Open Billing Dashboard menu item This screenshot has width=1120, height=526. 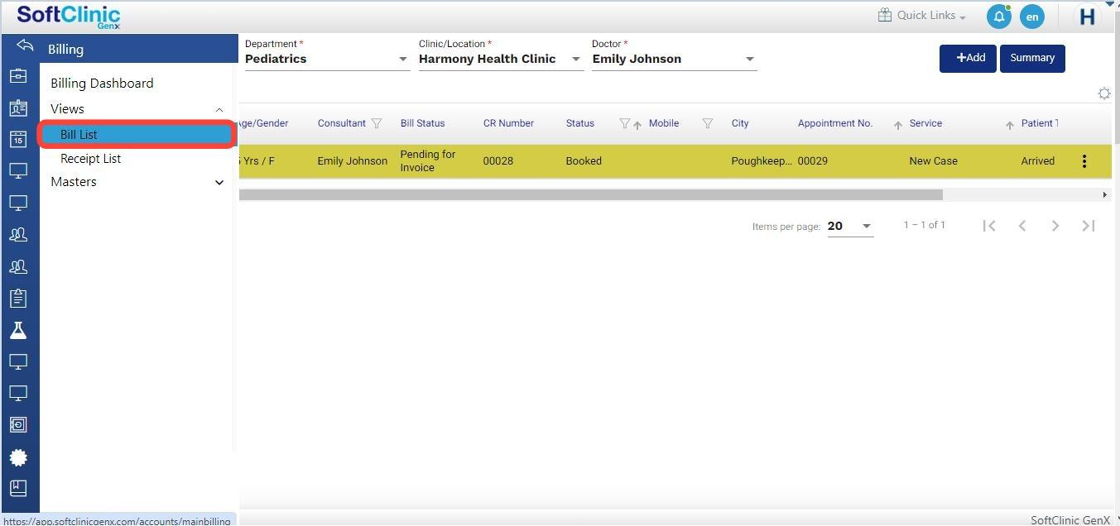point(102,83)
